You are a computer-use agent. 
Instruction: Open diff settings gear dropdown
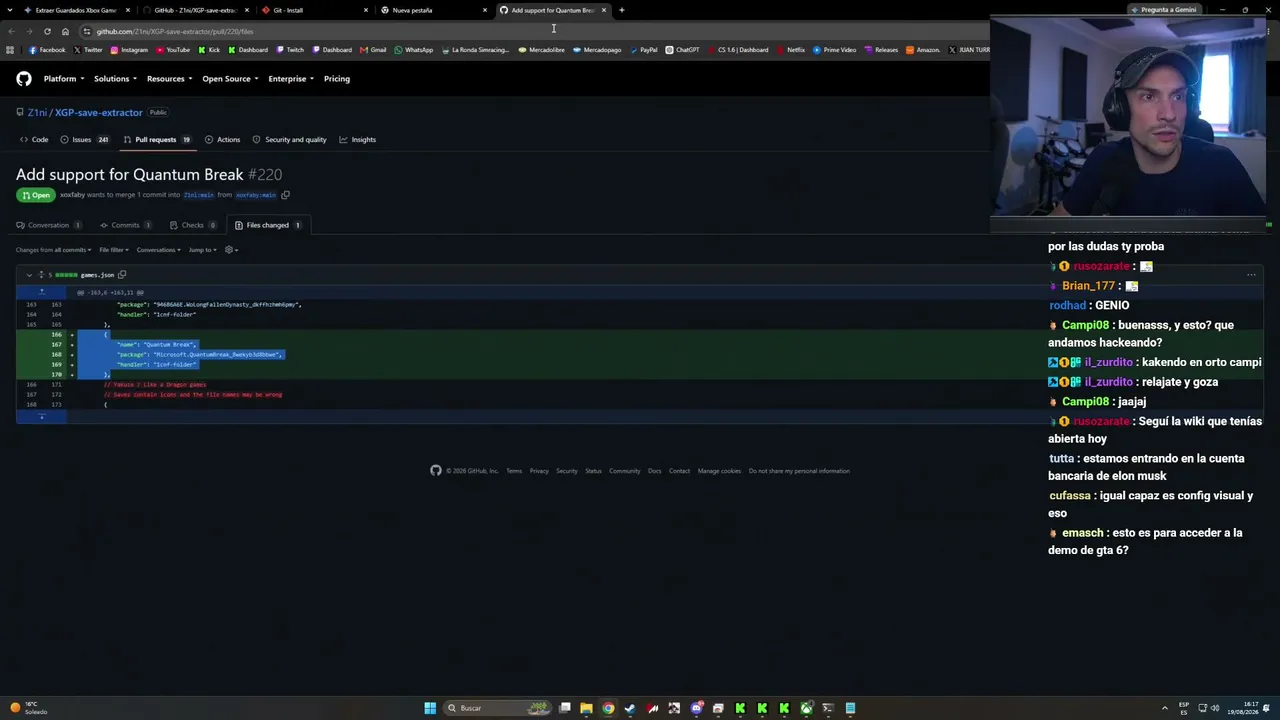[231, 250]
